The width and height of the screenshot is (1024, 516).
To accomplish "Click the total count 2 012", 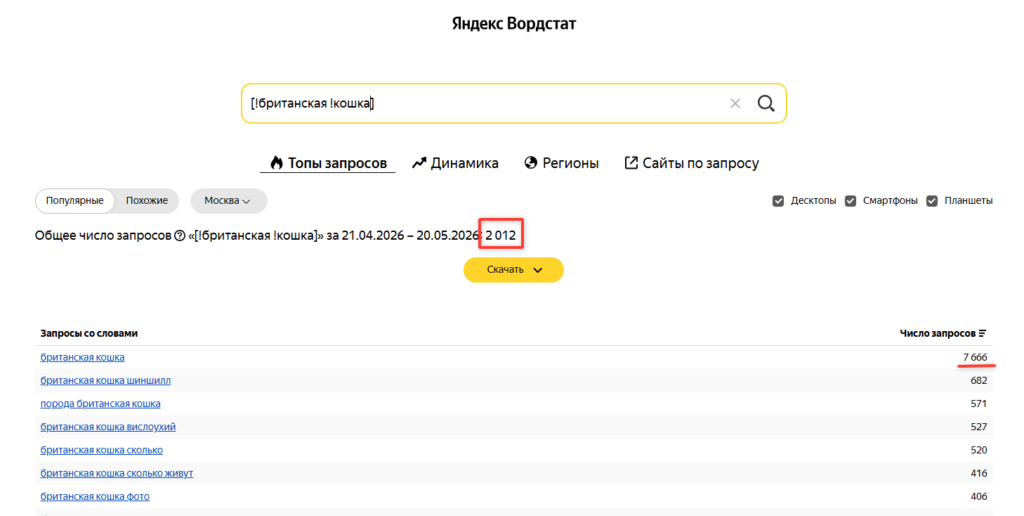I will click(501, 236).
